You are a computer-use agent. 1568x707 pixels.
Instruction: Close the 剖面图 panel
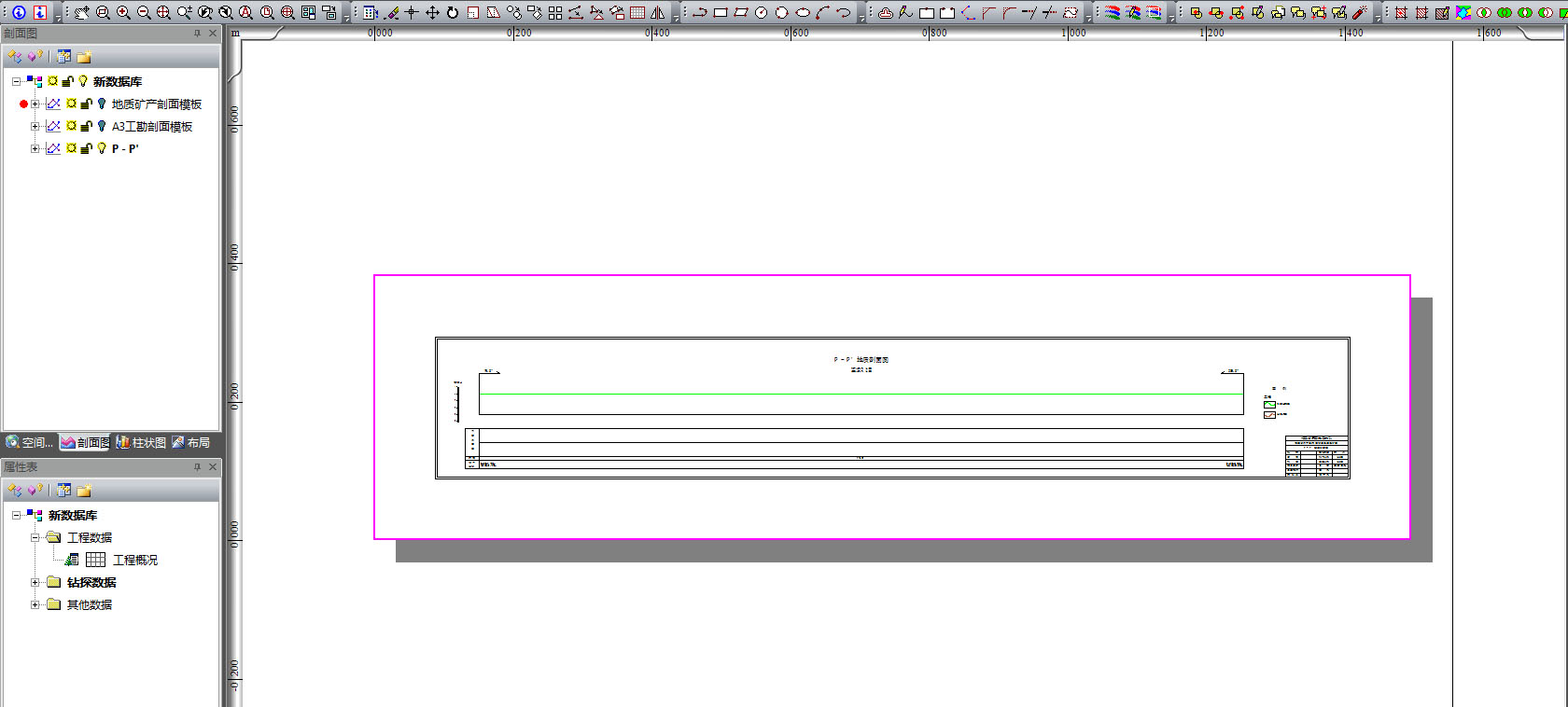coord(213,34)
